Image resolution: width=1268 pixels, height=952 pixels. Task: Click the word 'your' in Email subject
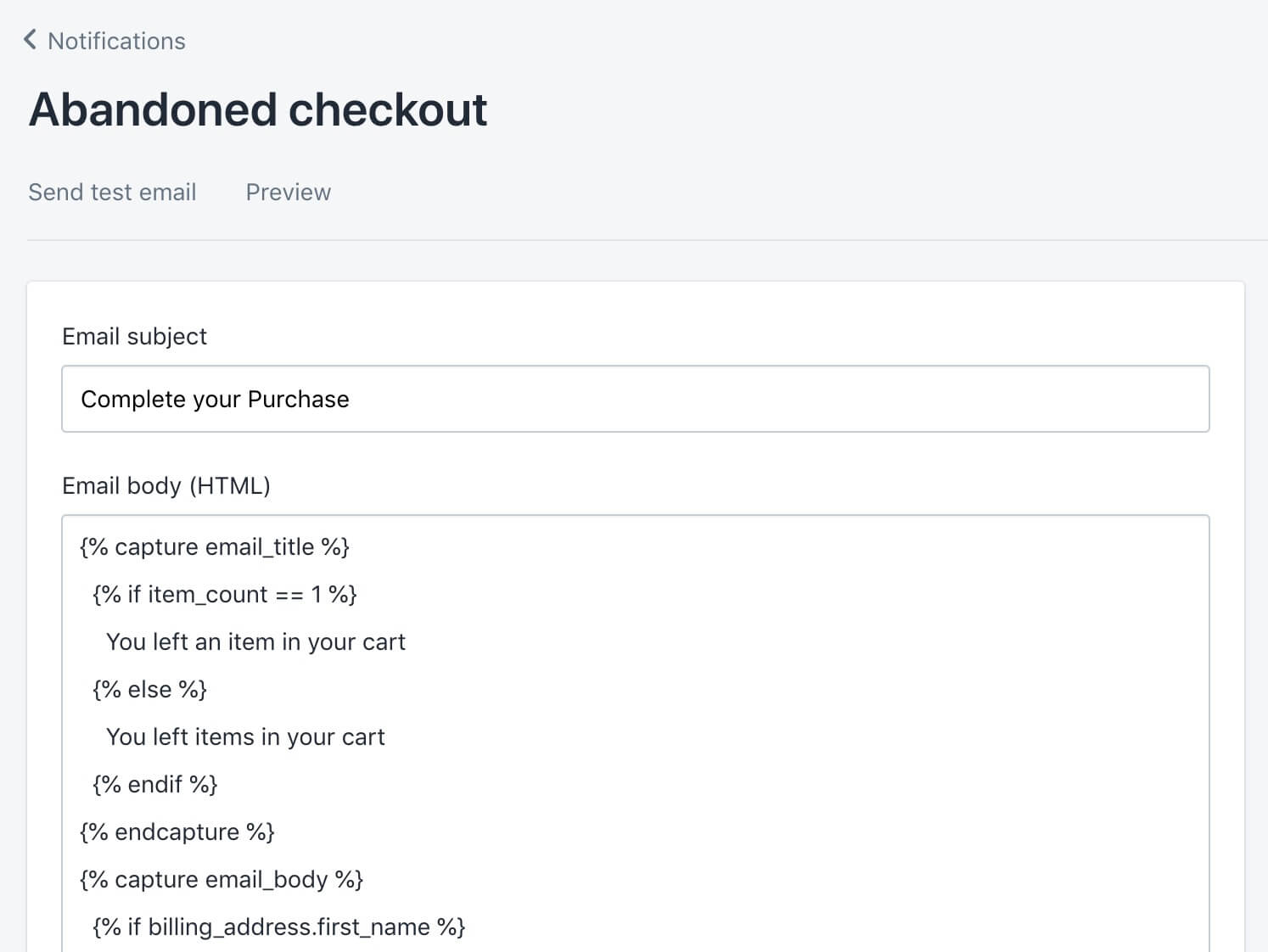point(217,401)
